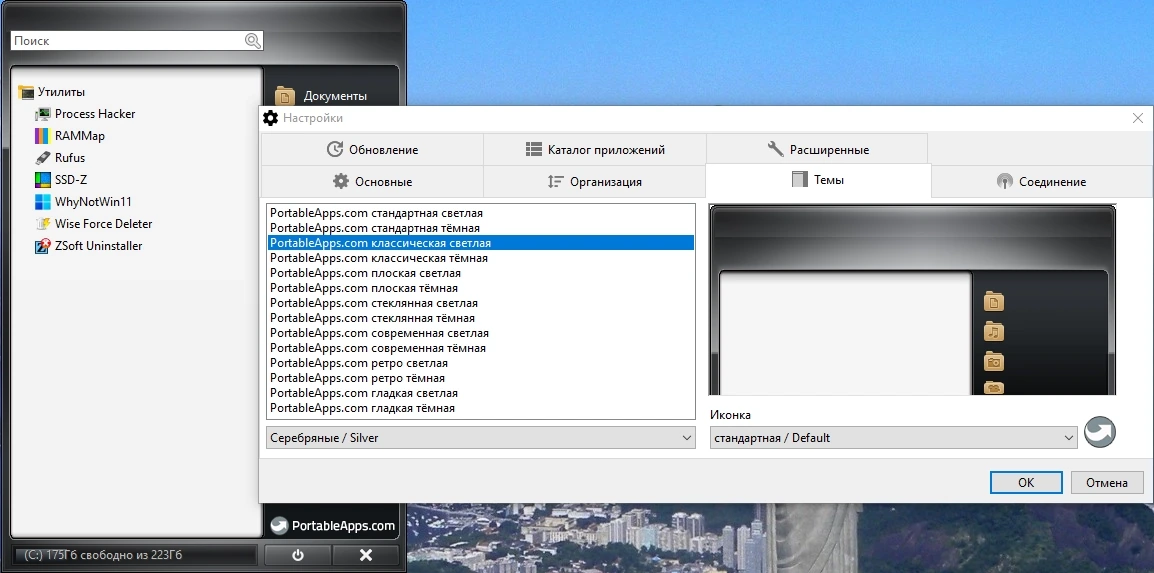
Task: Open the Соединение tab
Action: coord(1041,181)
